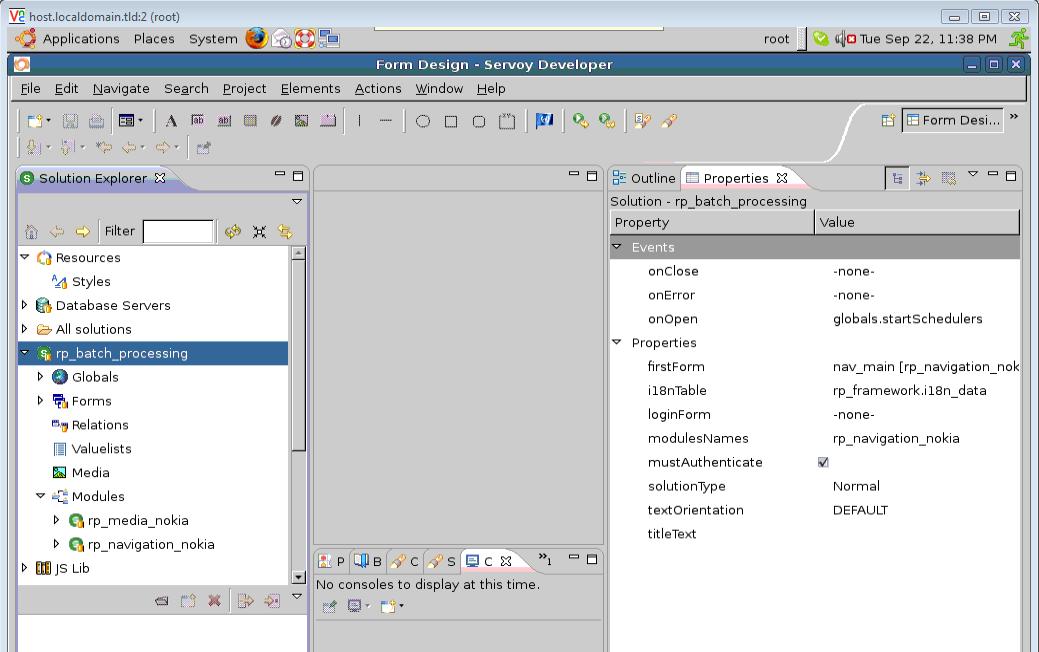Open the Applications menu in top panel
Image resolution: width=1039 pixels, height=652 pixels.
click(81, 39)
